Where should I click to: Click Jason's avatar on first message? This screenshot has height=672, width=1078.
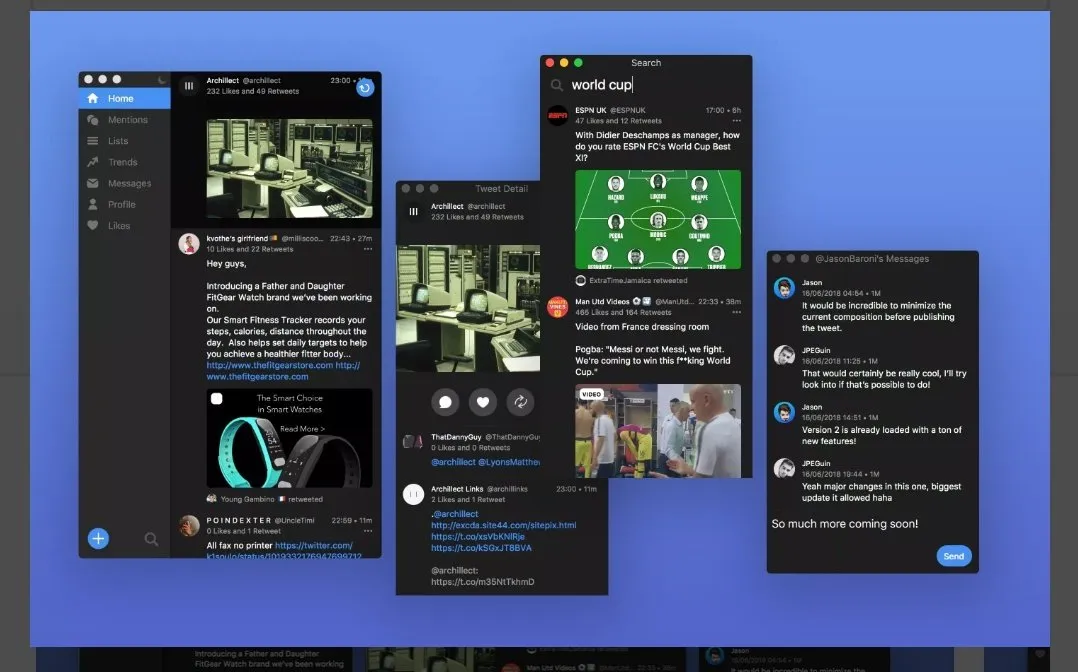784,288
